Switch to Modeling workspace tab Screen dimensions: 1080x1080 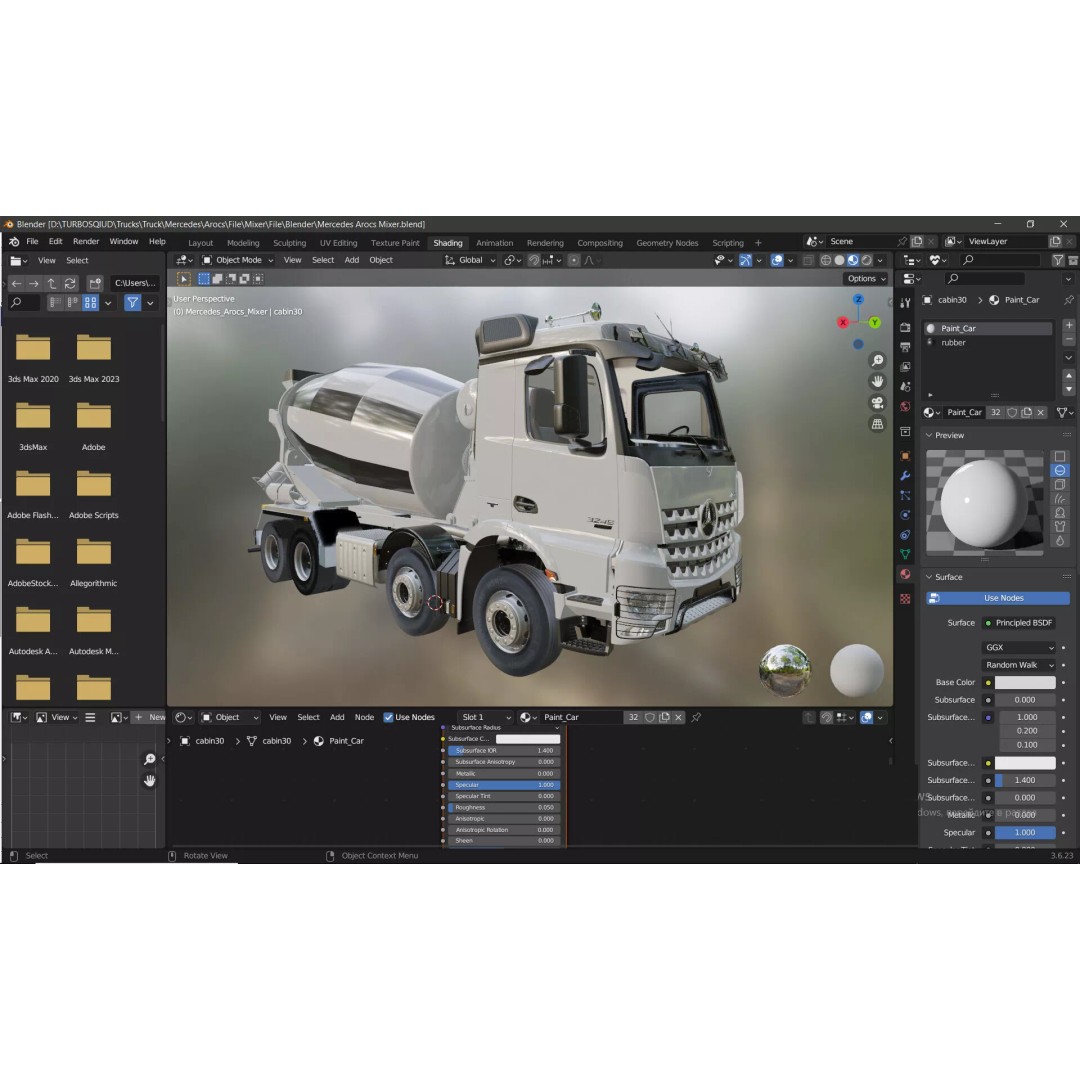pos(243,243)
